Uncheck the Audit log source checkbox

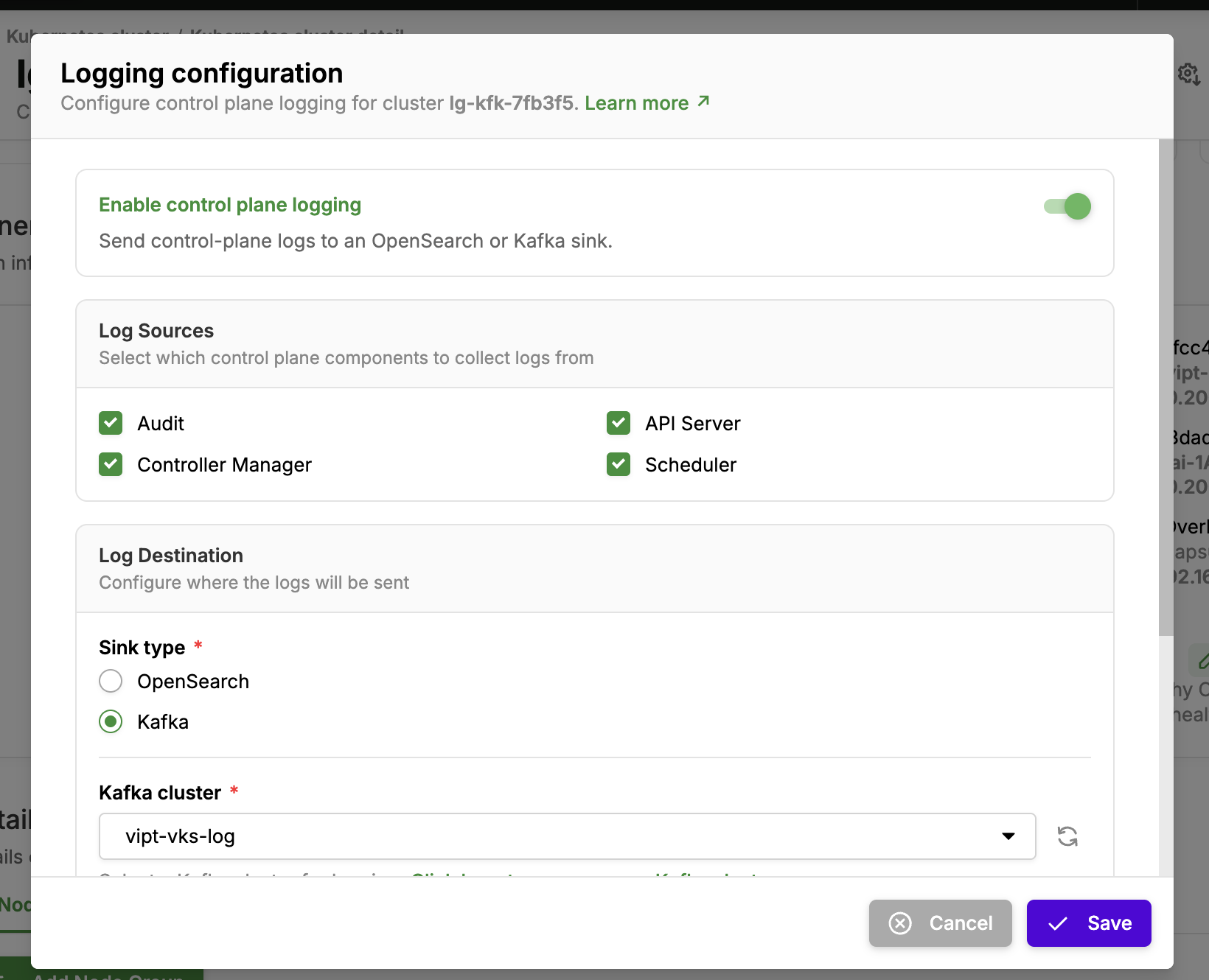(x=111, y=423)
